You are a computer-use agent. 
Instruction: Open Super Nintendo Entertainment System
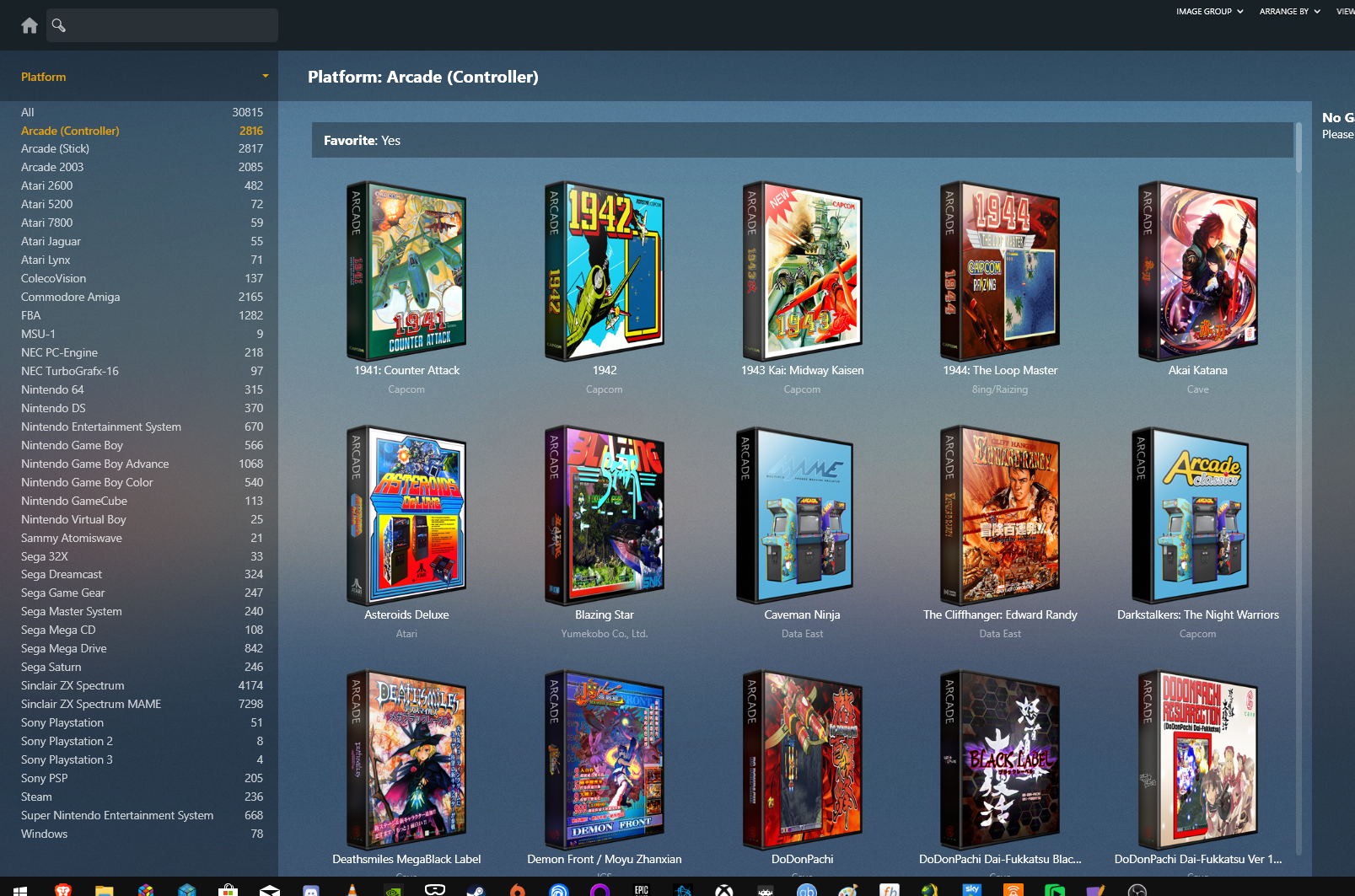[142, 815]
